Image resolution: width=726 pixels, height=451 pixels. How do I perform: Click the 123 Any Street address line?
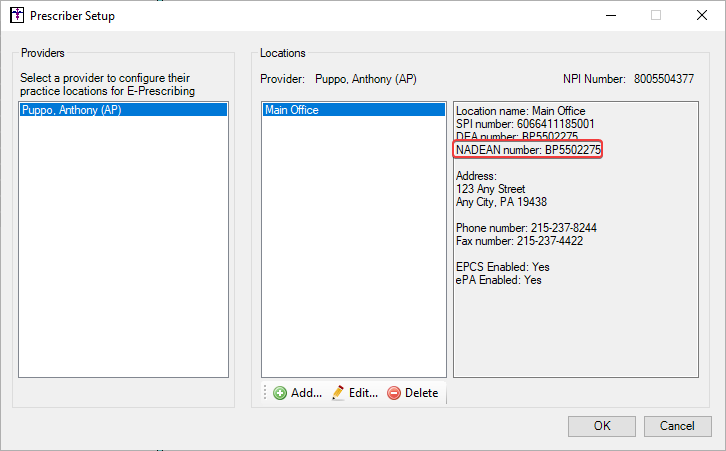490,189
